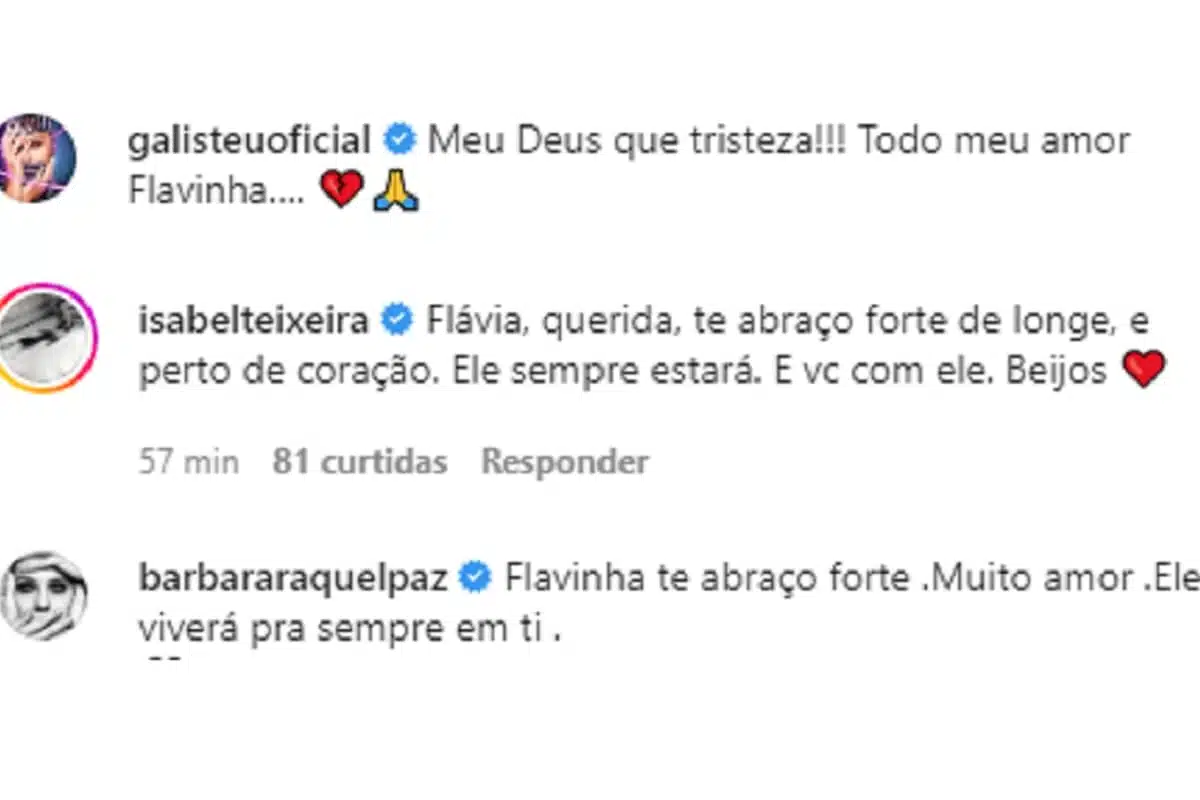Image resolution: width=1200 pixels, height=800 pixels.
Task: Click verified badge next to isabelteixeira
Action: coord(398,320)
